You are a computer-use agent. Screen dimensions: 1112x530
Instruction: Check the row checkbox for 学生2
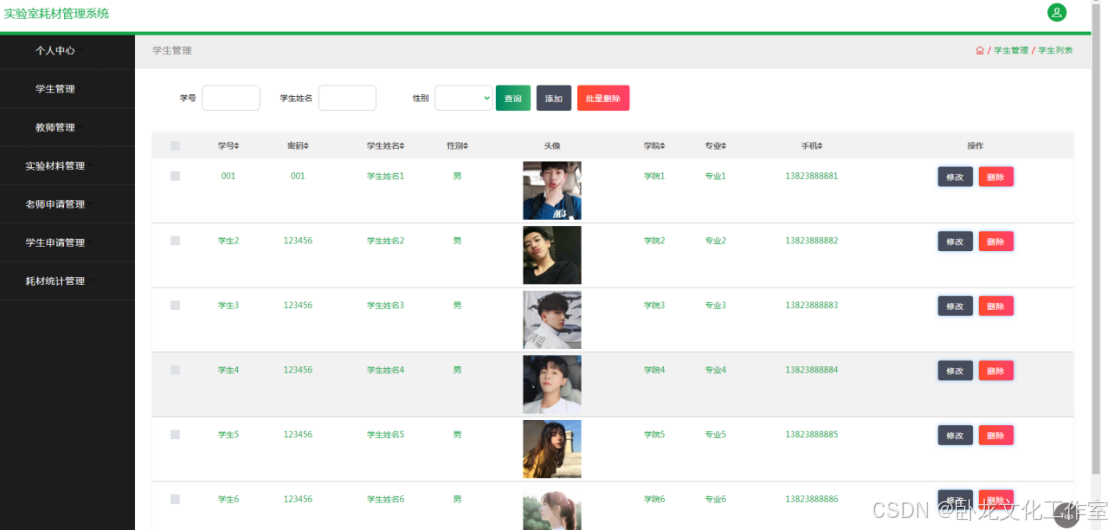tap(175, 241)
